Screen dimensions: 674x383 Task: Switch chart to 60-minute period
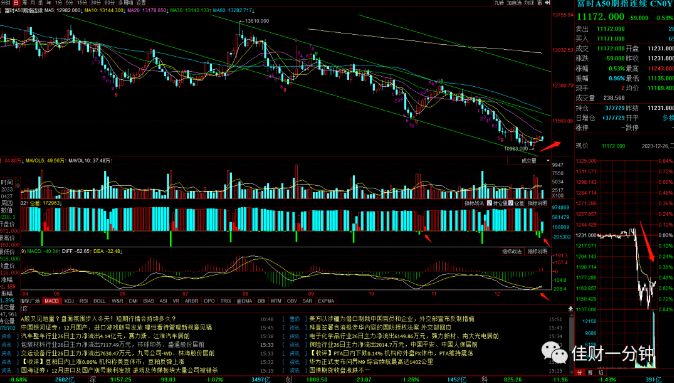point(109,3)
